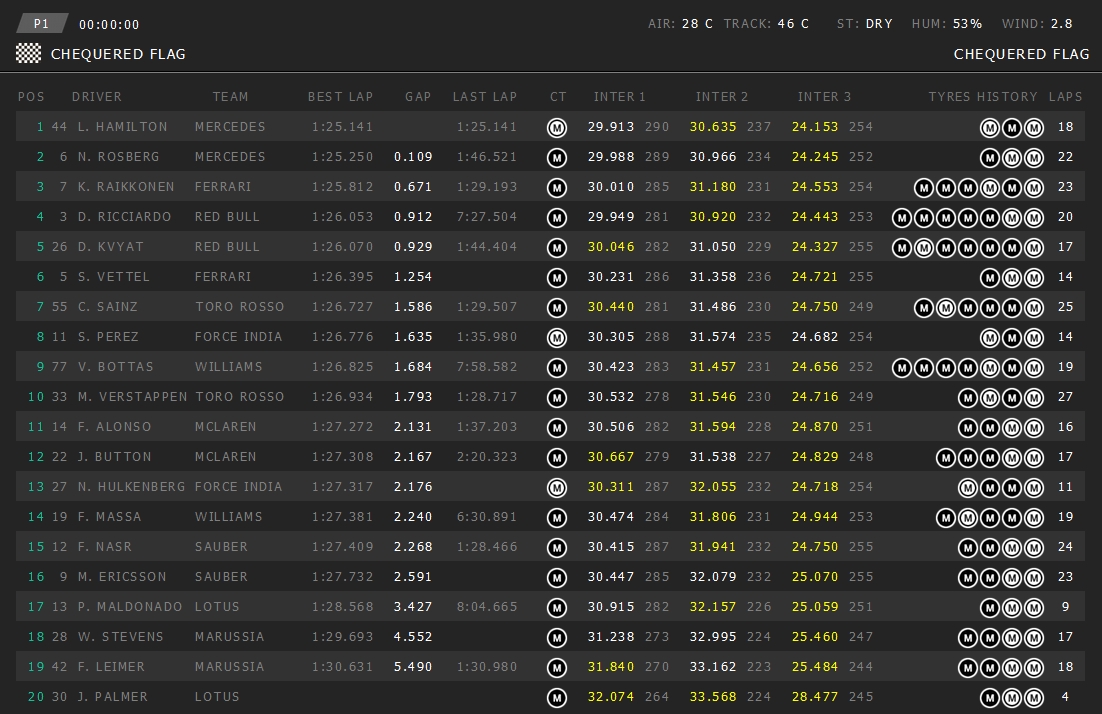1102x714 pixels.
Task: Click the chequered flag icon
Action: (29, 53)
